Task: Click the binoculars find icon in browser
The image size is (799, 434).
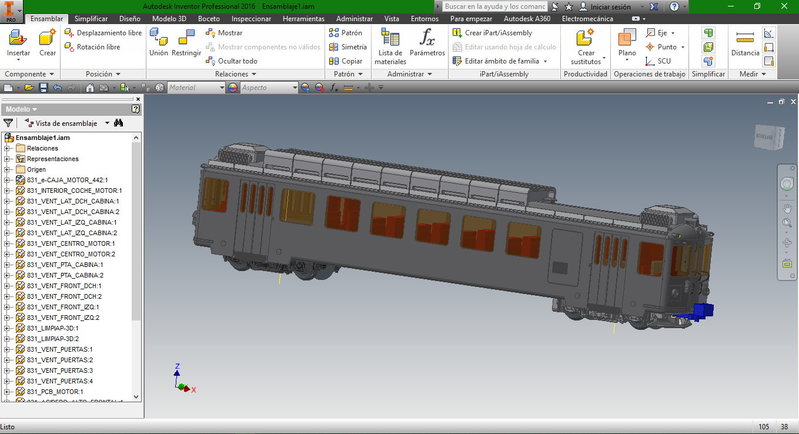Action: [118, 123]
